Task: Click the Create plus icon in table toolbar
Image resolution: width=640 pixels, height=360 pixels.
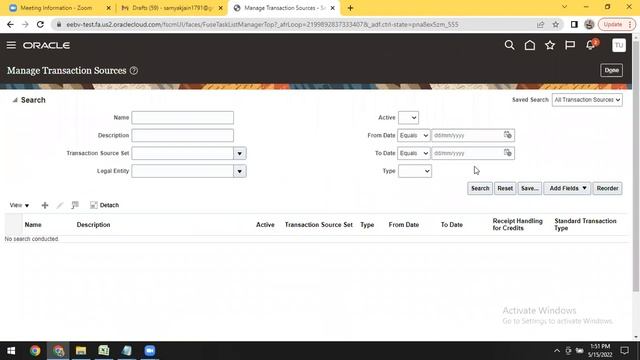Action: (x=45, y=205)
